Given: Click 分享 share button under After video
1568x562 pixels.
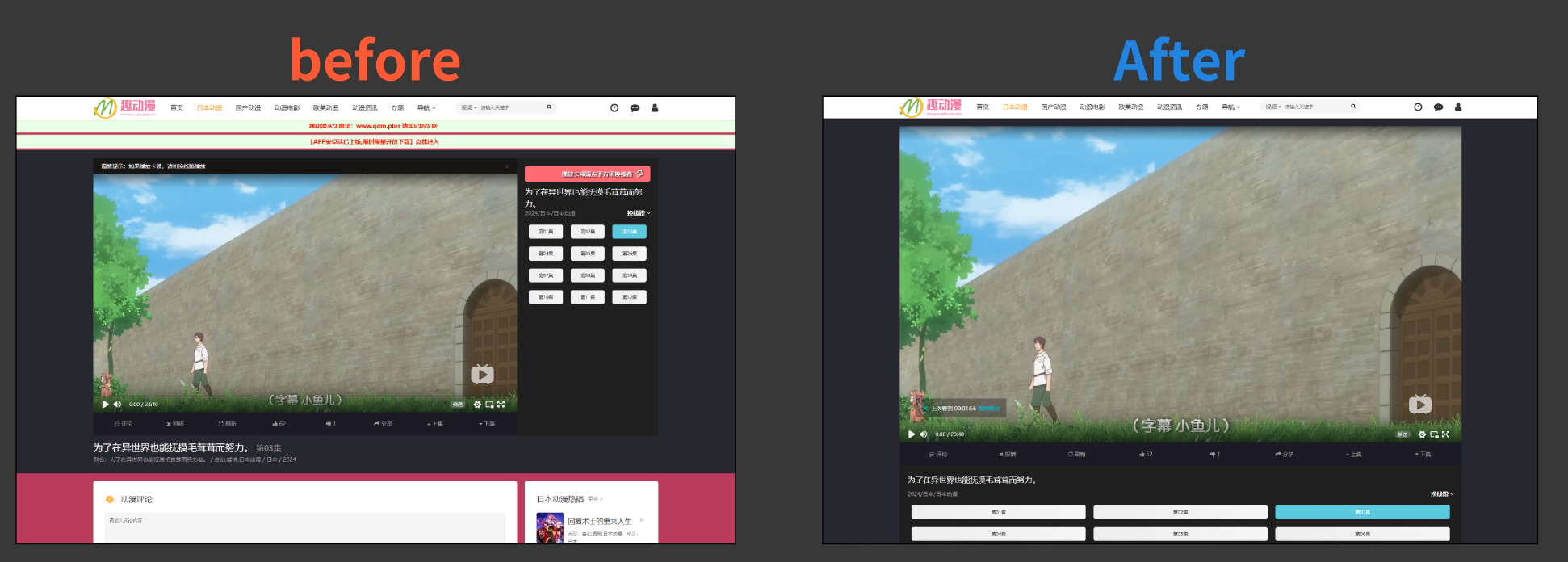Looking at the screenshot, I should click(x=1285, y=454).
